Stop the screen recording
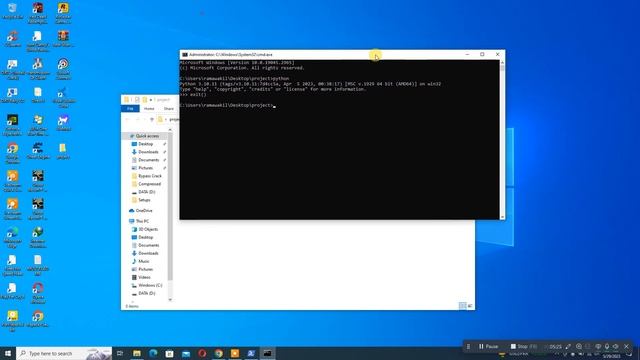This screenshot has width=640, height=360. coord(524,347)
